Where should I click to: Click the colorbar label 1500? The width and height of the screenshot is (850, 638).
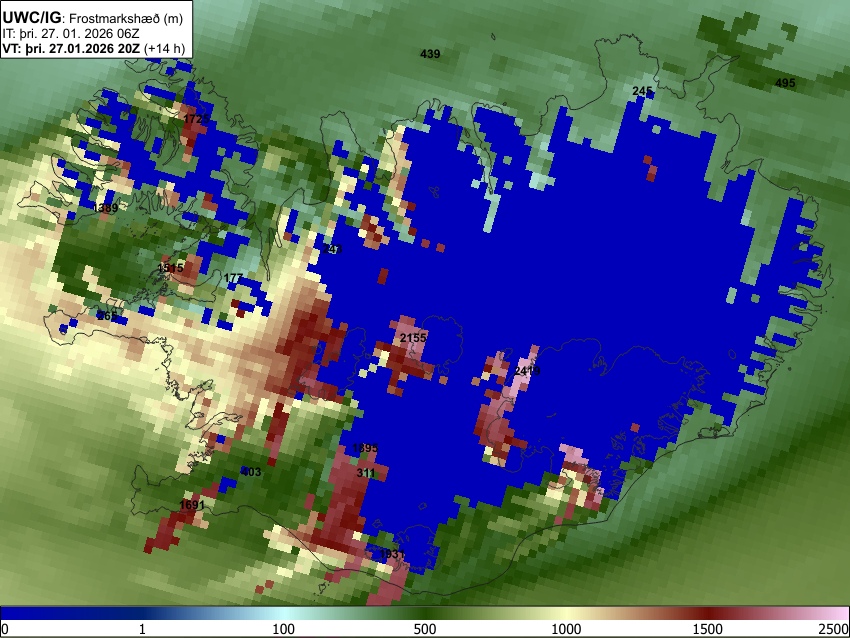pos(708,629)
